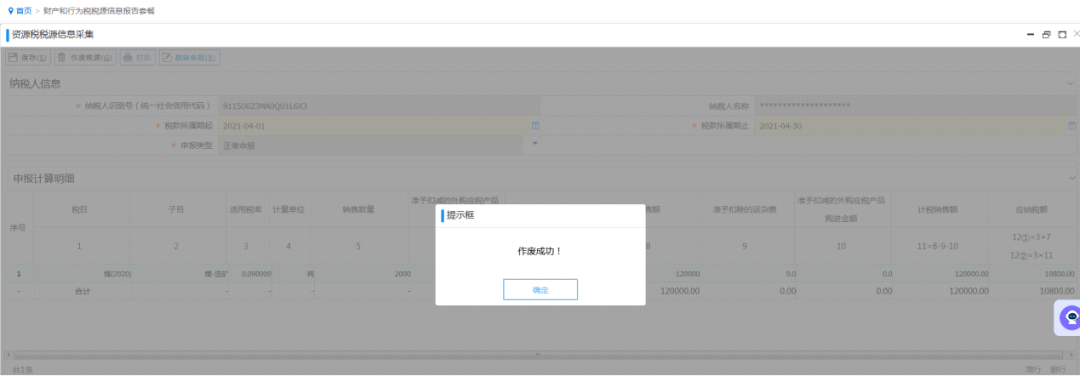Click the scrollbar right arrow
Image resolution: width=1080 pixels, height=376 pixels.
(x=1072, y=355)
